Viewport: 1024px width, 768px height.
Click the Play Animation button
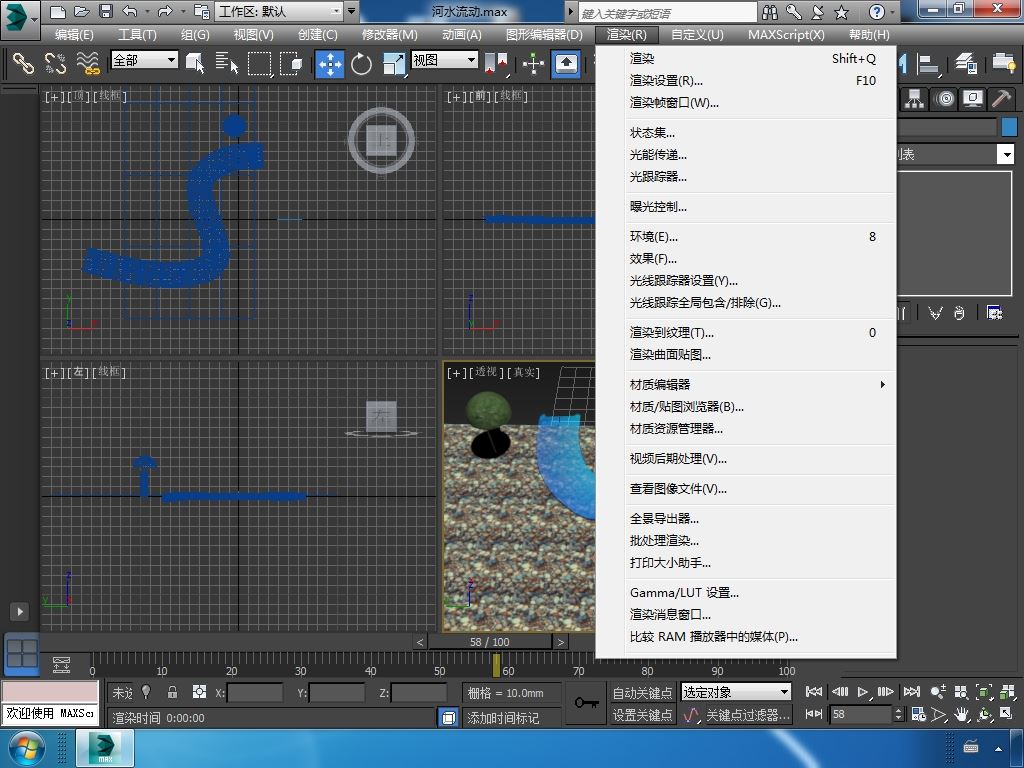(x=863, y=692)
